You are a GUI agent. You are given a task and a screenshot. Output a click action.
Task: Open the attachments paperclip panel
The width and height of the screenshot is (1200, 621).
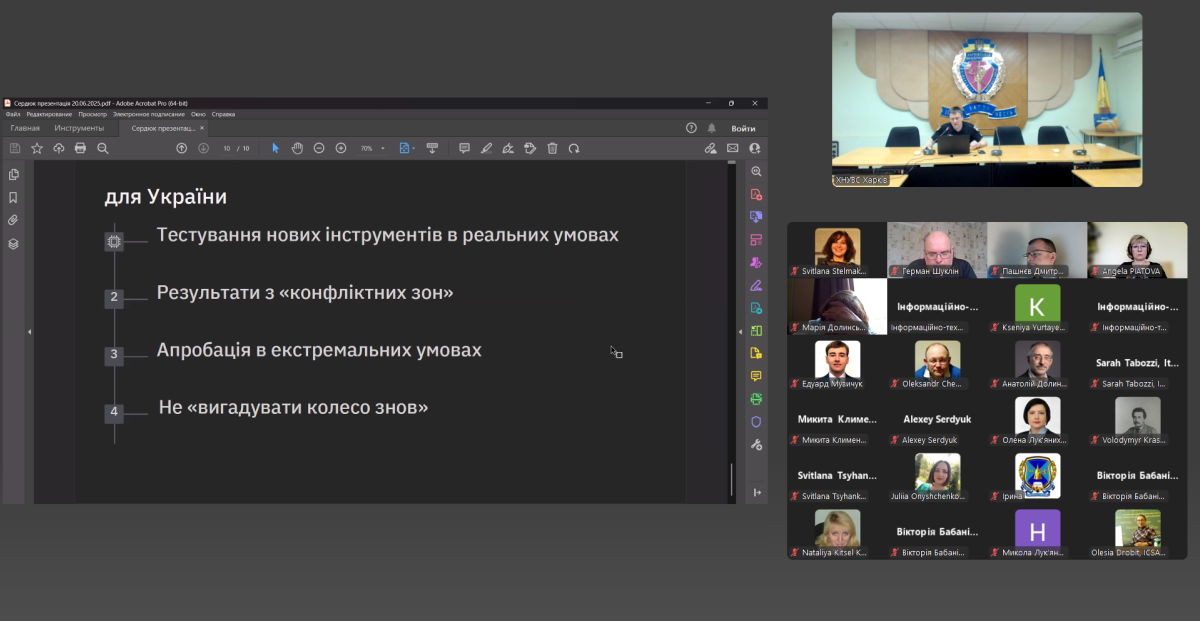(x=13, y=220)
